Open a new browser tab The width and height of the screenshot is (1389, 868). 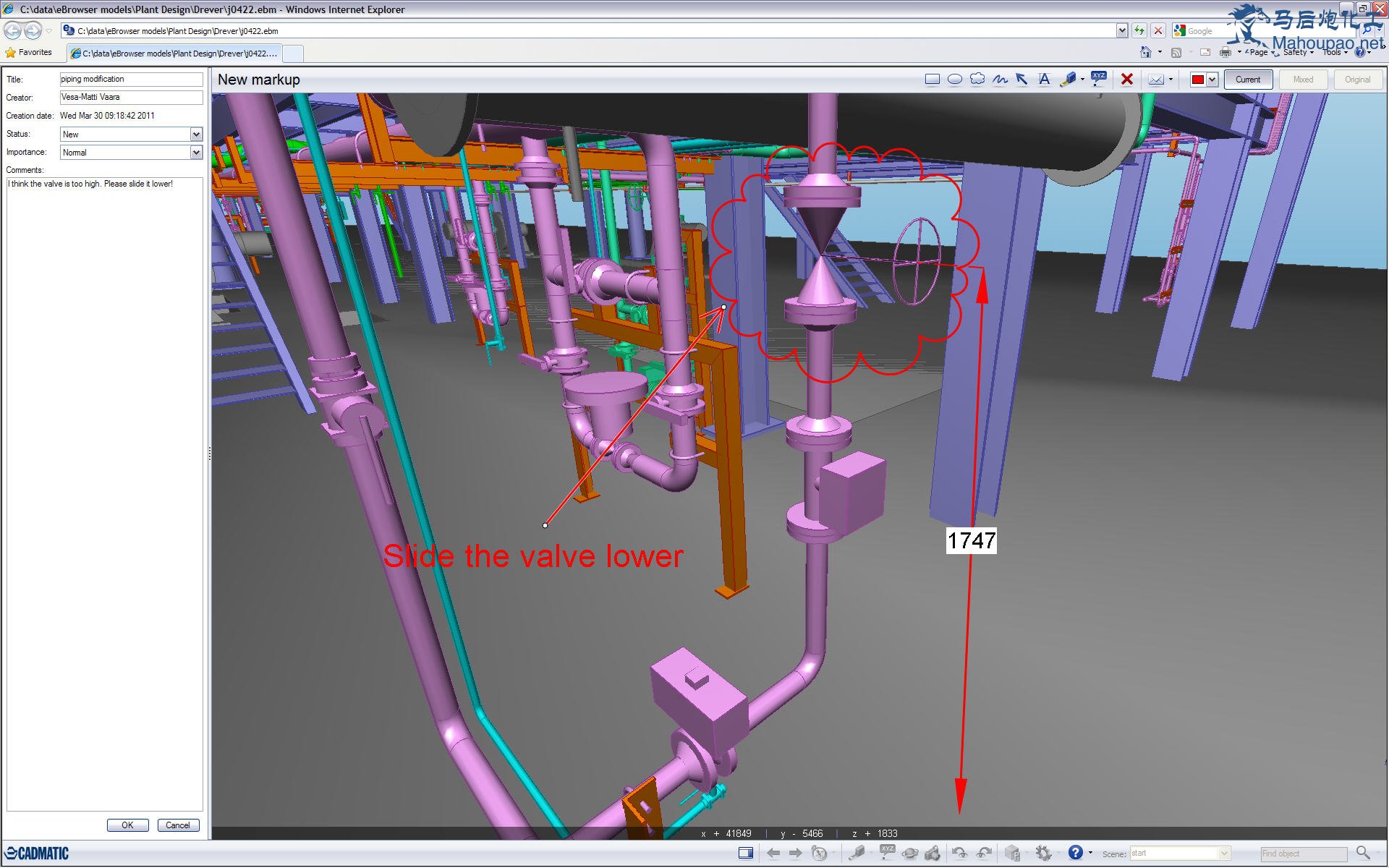coord(293,54)
